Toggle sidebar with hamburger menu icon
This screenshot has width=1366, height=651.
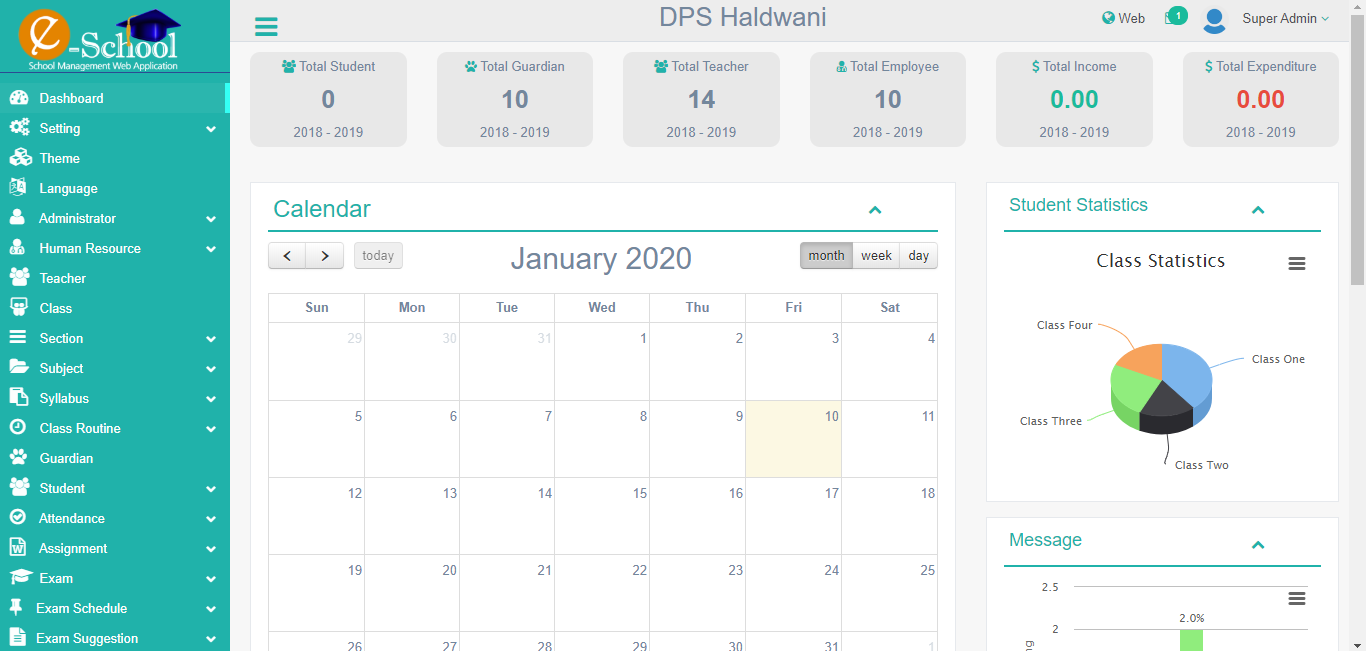266,27
